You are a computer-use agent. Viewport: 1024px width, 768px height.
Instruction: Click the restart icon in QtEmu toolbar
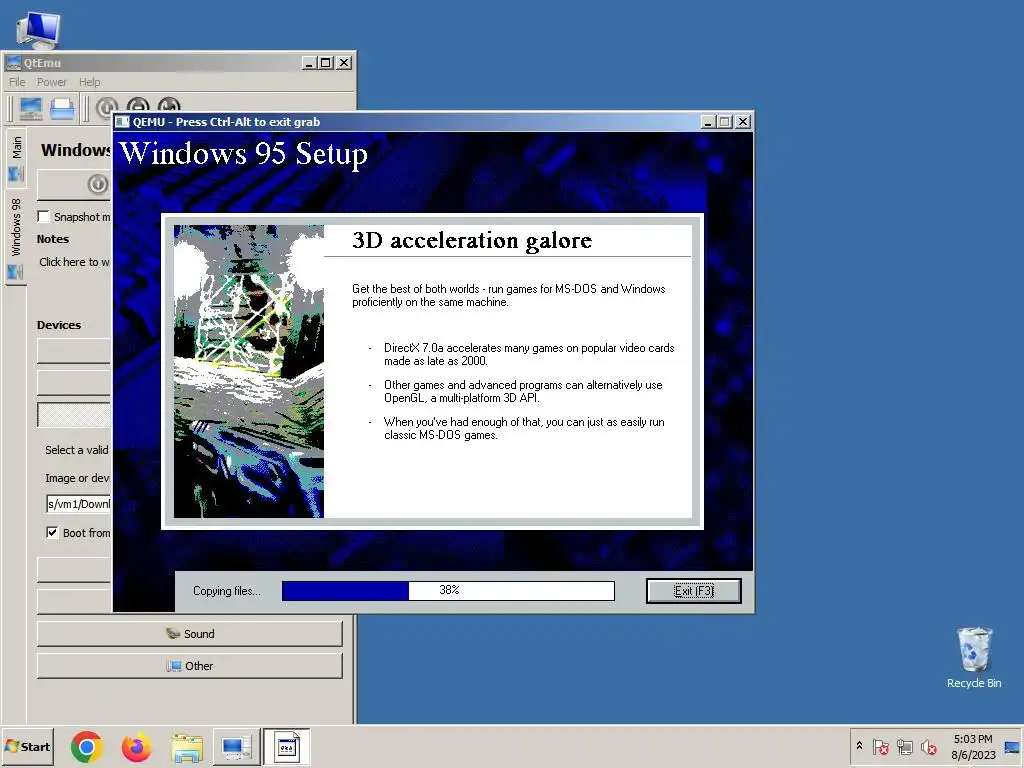168,104
